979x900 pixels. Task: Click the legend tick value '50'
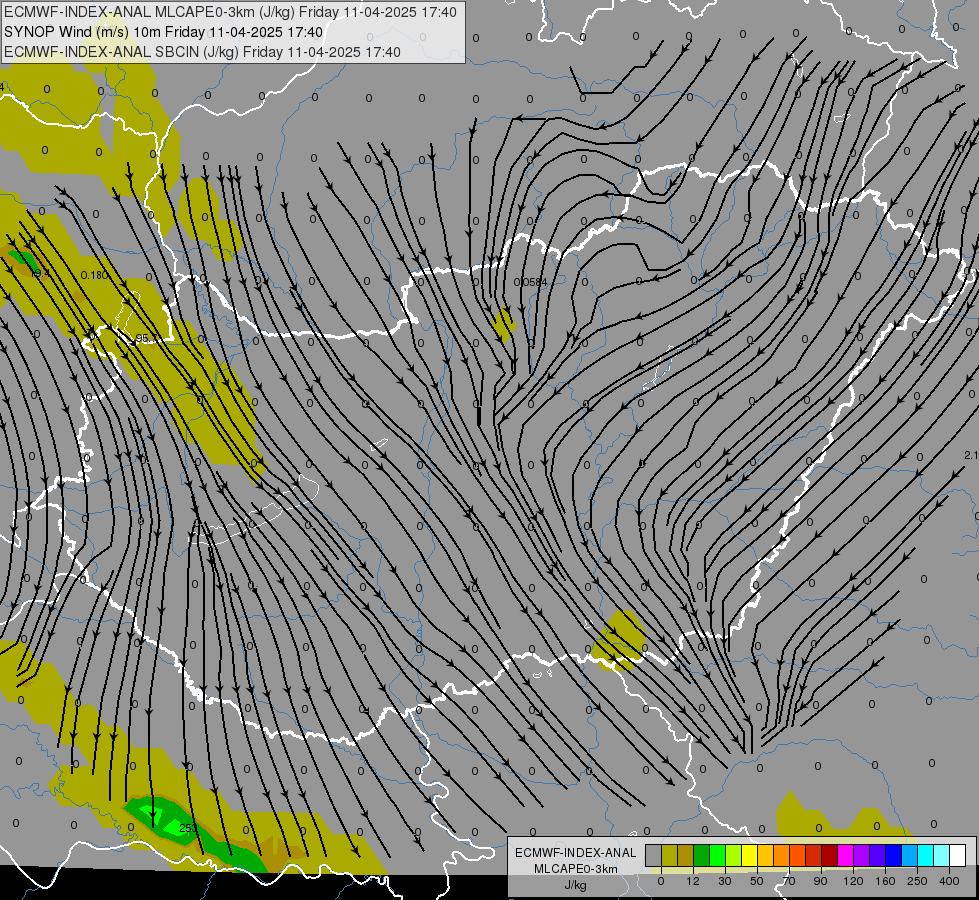tap(757, 881)
